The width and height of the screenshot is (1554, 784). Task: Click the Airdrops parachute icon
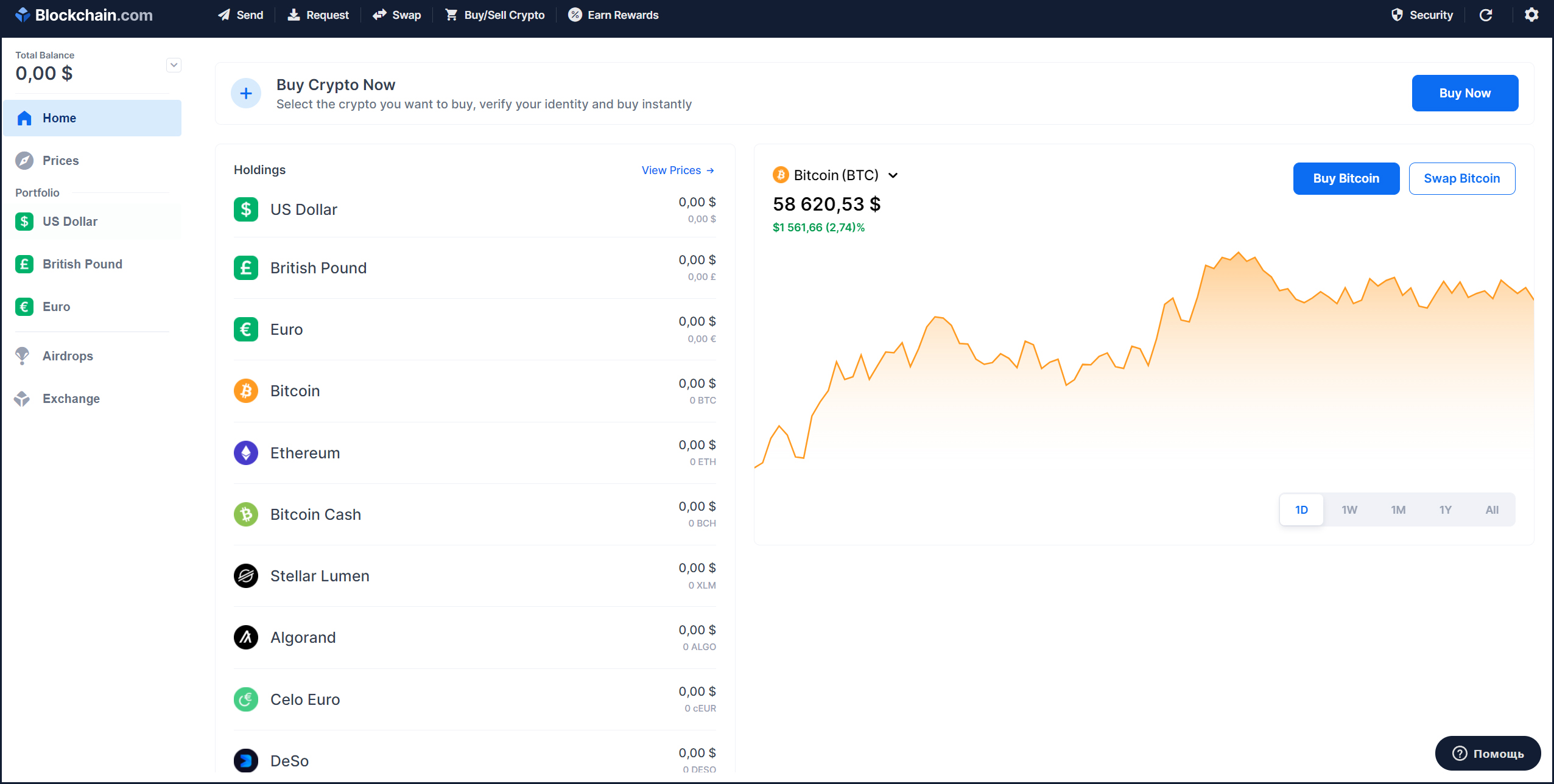(22, 356)
